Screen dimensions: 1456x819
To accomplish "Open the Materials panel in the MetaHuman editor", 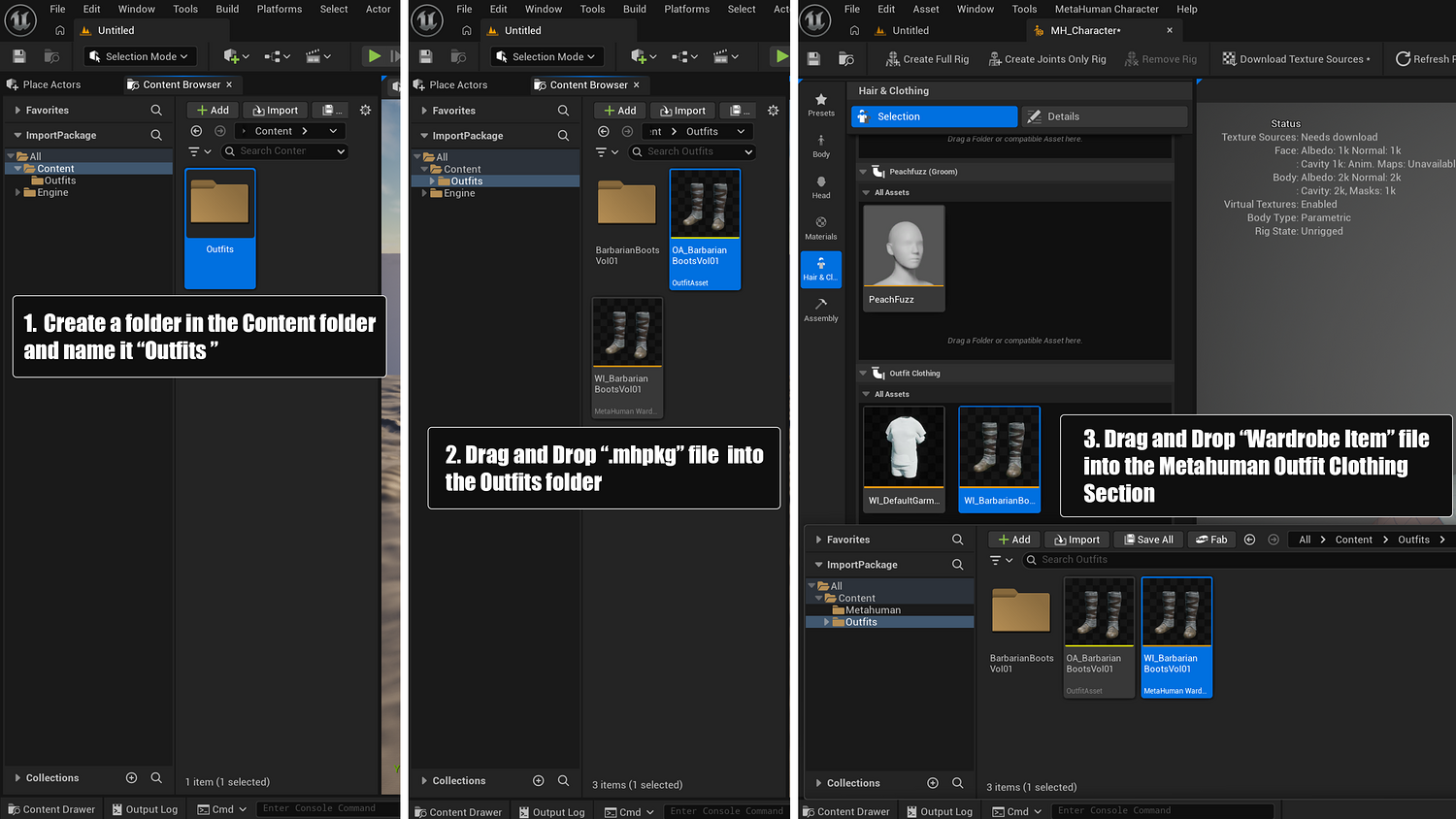I will (821, 228).
